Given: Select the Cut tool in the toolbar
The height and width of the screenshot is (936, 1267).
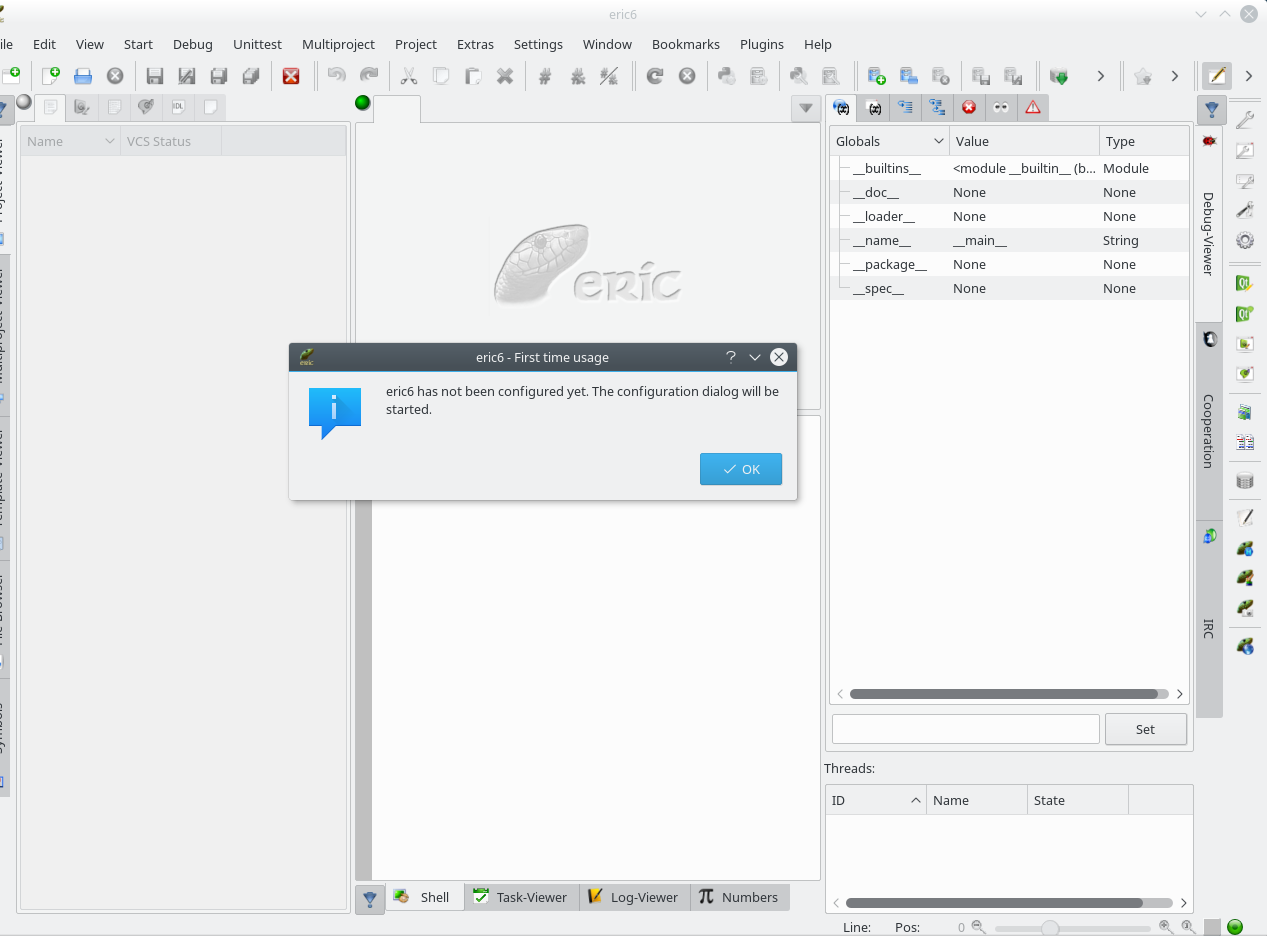Looking at the screenshot, I should [x=408, y=76].
